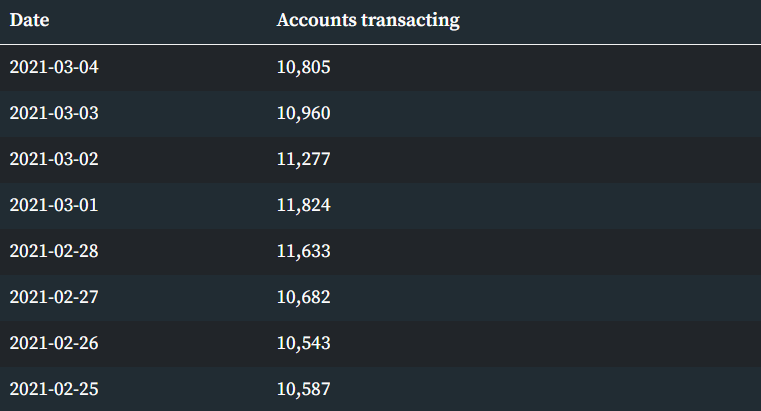Select the 2021-03-03 date cell
761x411 pixels.
(54, 113)
